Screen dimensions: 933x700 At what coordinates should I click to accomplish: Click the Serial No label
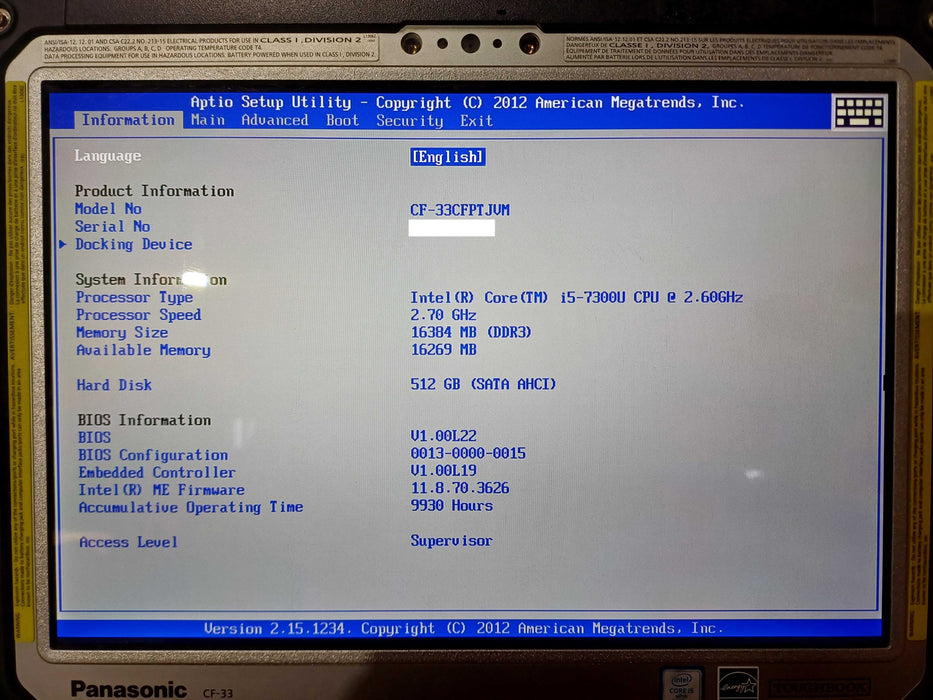tap(112, 227)
